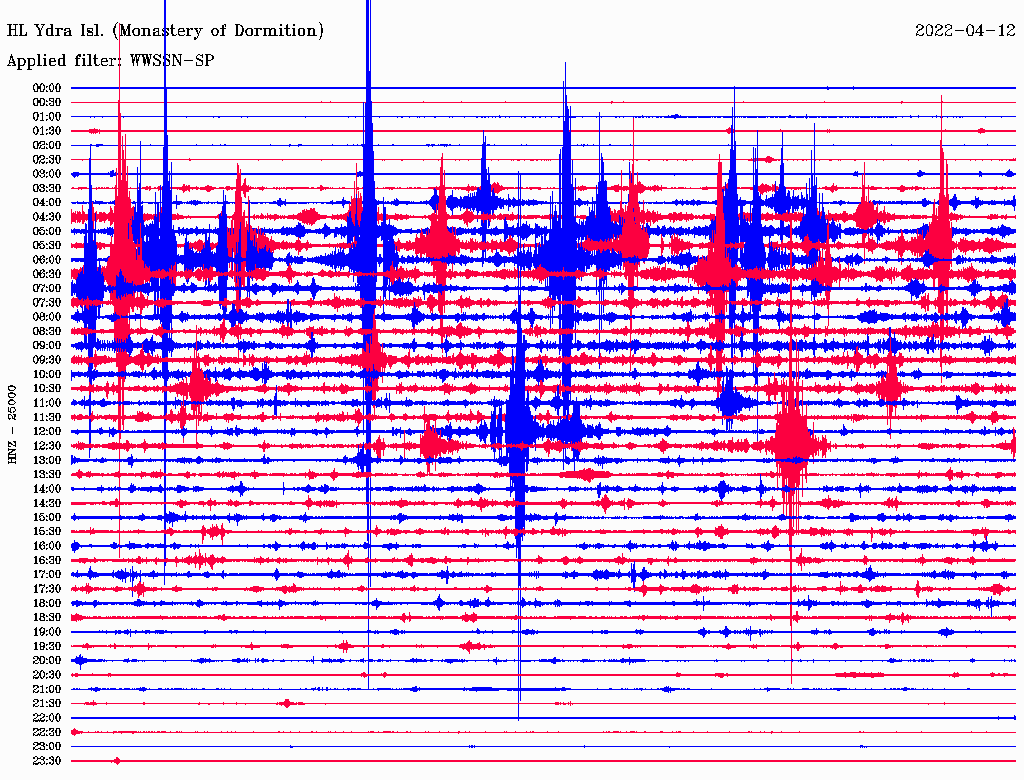This screenshot has height=780, width=1024.
Task: Click the 18:30 time label
Action: (x=46, y=617)
